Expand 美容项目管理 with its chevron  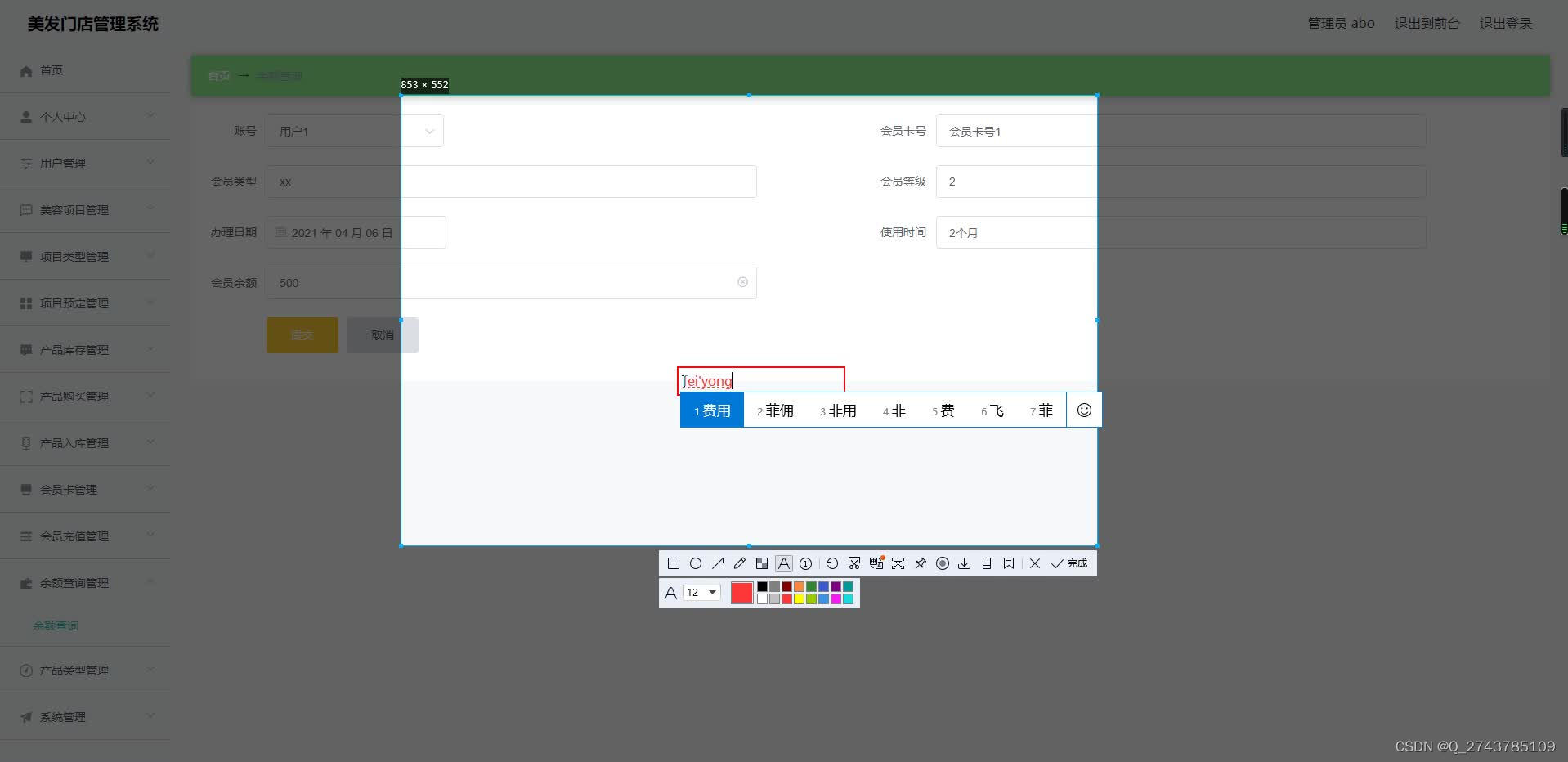coord(150,209)
